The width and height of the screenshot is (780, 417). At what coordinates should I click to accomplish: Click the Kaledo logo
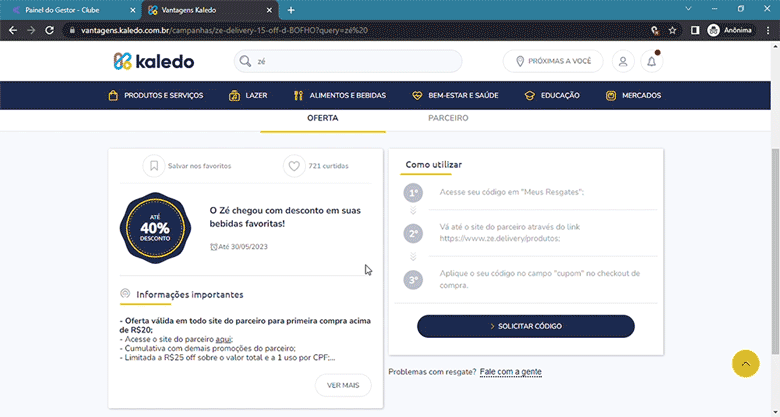[x=153, y=61]
